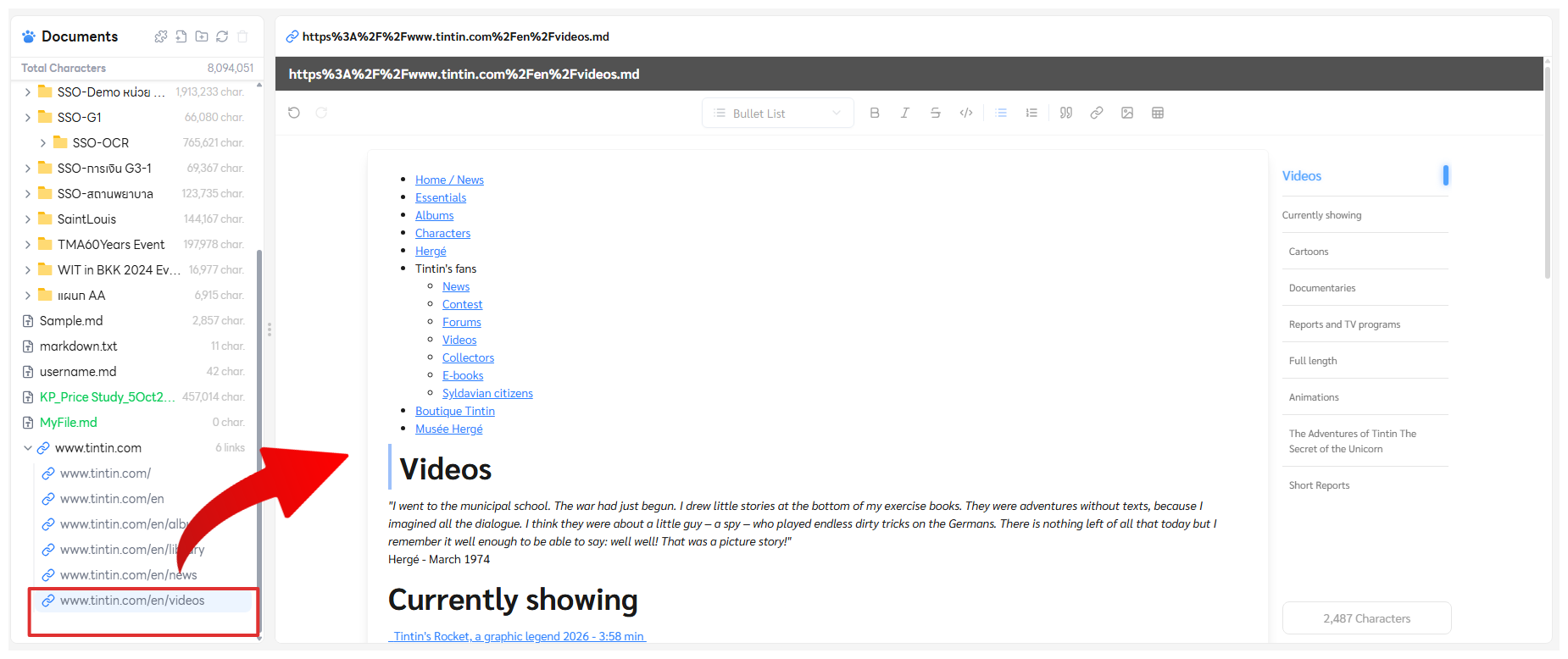Image resolution: width=1568 pixels, height=659 pixels.
Task: Expand the WIT in BKK 2024 folder chevron
Action: [x=27, y=270]
